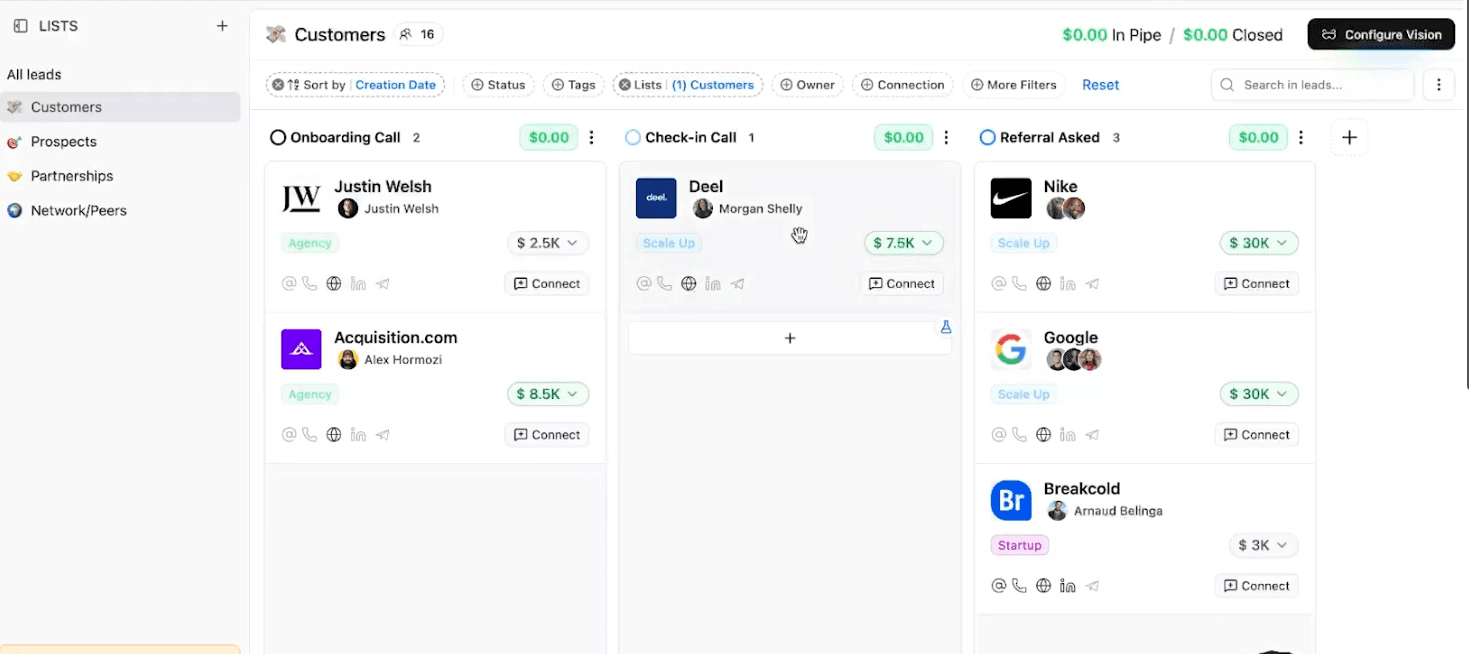1469x654 pixels.
Task: Open three-dot menu on Onboarding Call column
Action: pos(591,137)
